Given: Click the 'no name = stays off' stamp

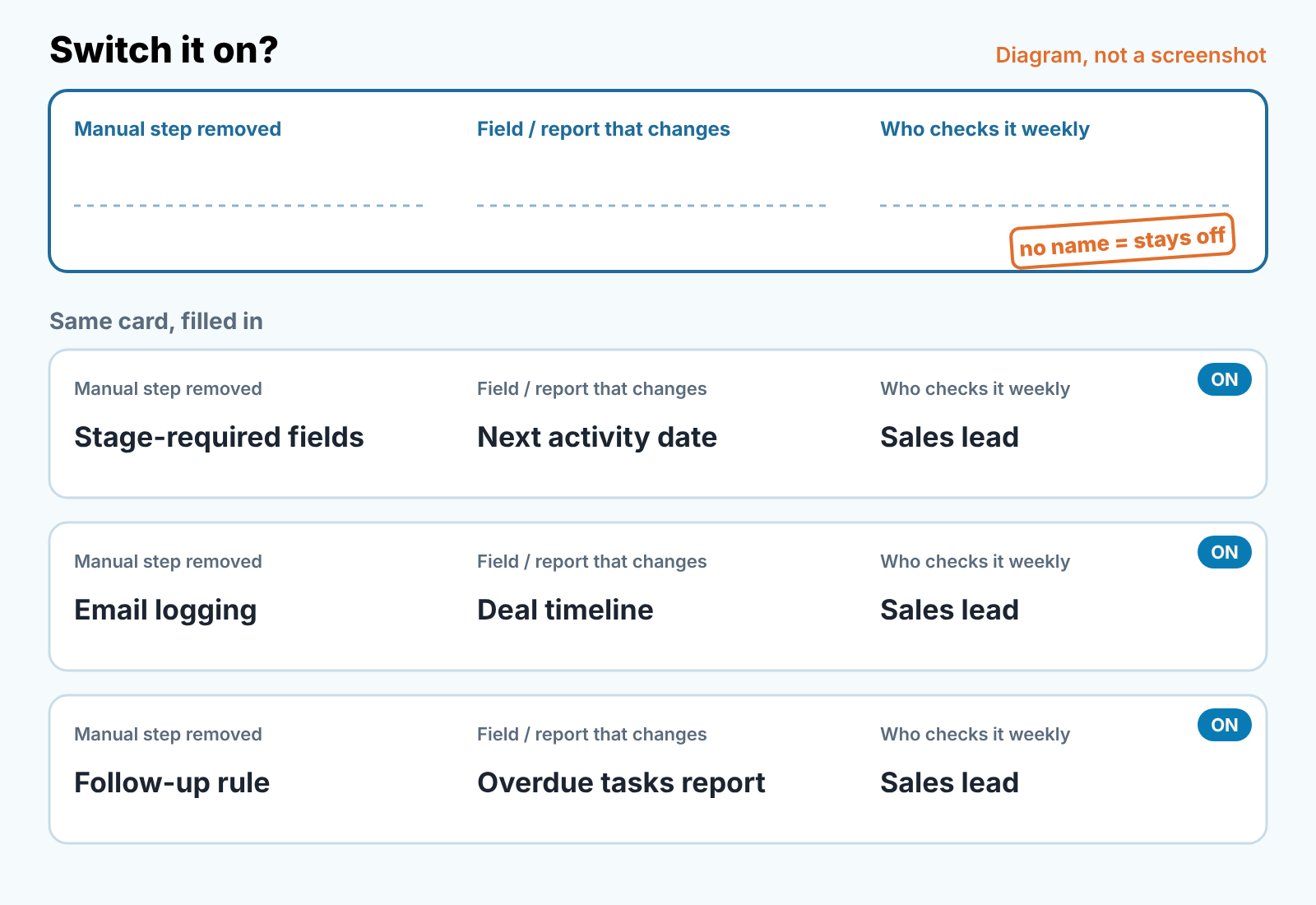Looking at the screenshot, I should coord(1123,241).
